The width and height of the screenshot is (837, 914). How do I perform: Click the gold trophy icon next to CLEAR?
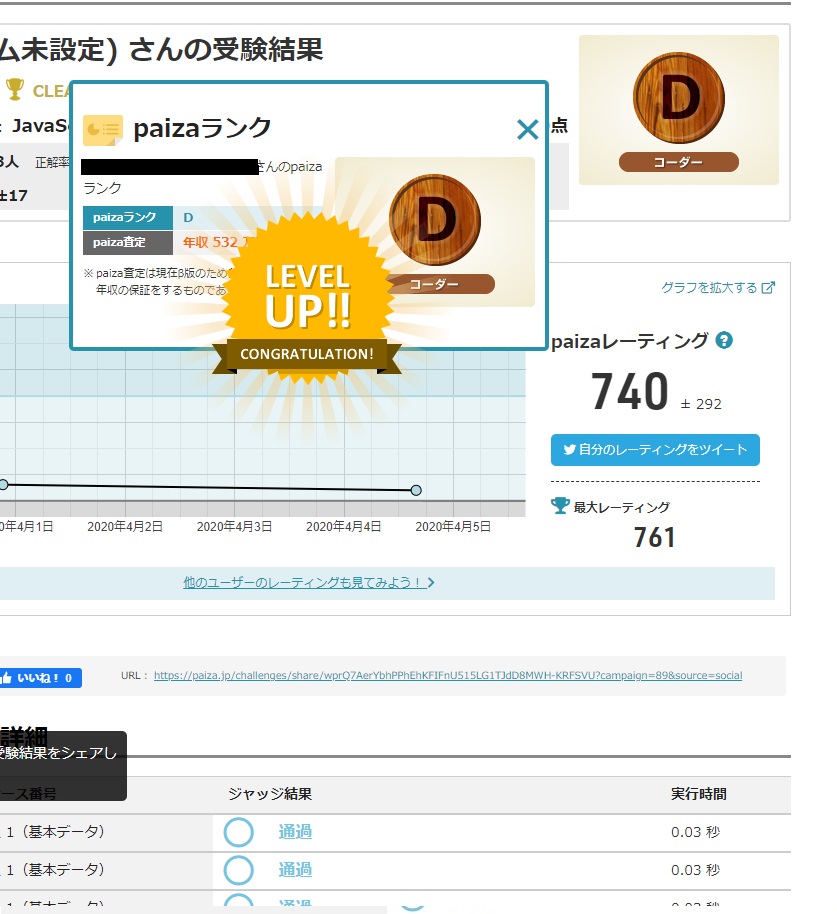click(15, 89)
